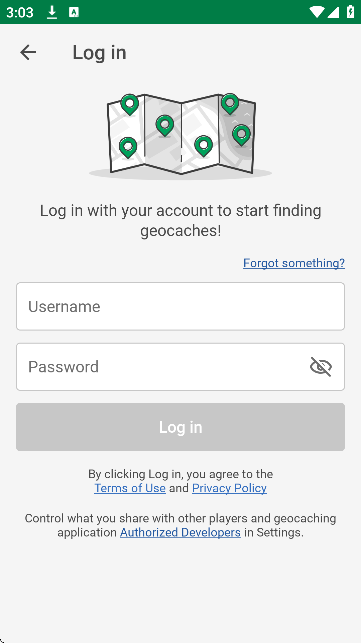Toggle password visibility eye icon

pyautogui.click(x=321, y=367)
